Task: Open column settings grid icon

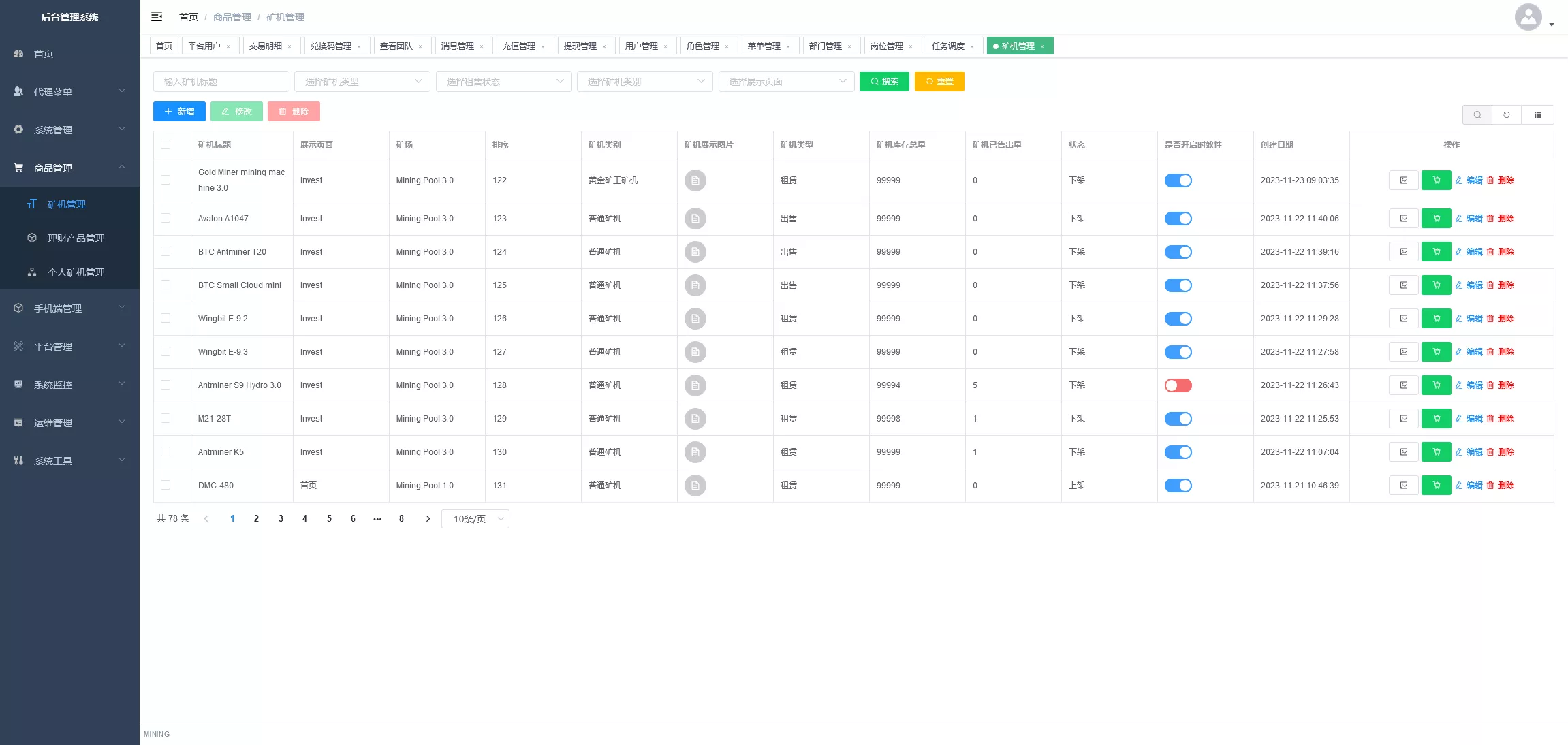Action: [x=1537, y=114]
